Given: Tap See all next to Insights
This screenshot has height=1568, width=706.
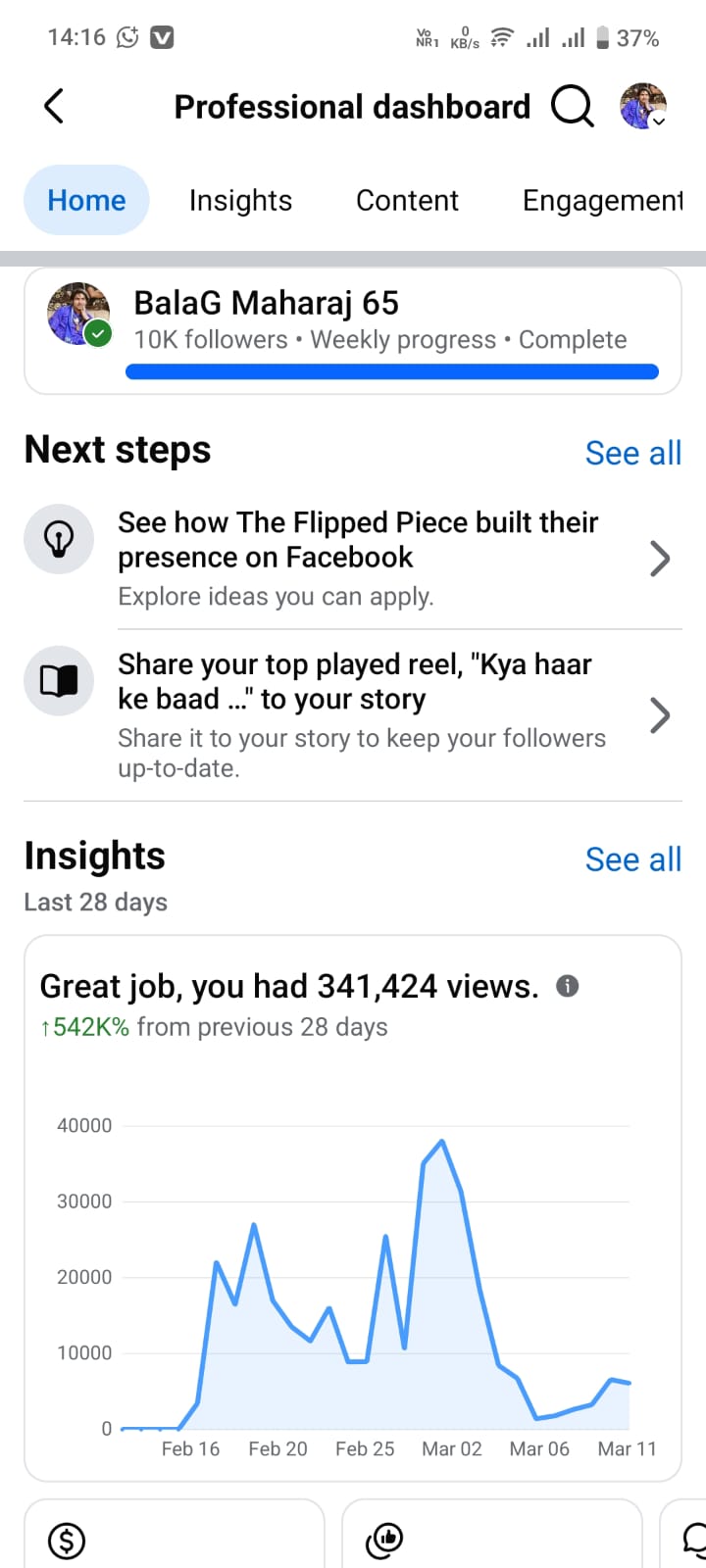Looking at the screenshot, I should [x=632, y=859].
